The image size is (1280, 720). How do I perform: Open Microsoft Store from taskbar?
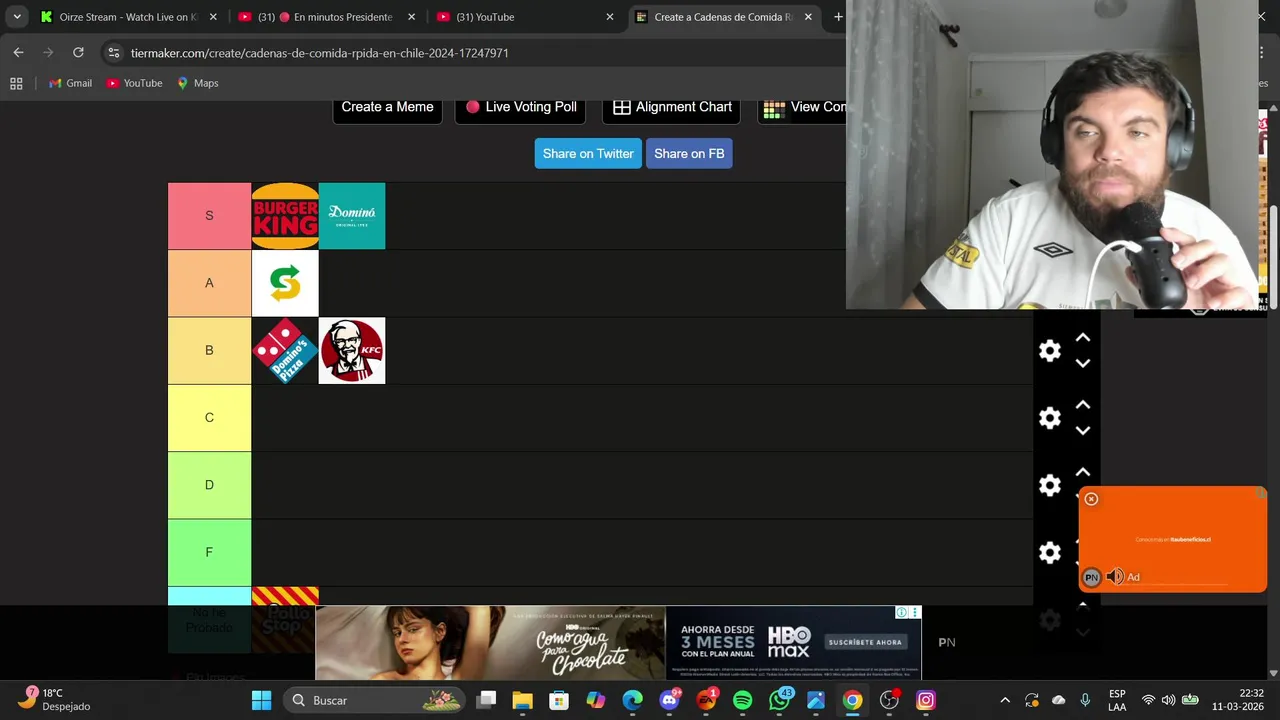click(559, 700)
